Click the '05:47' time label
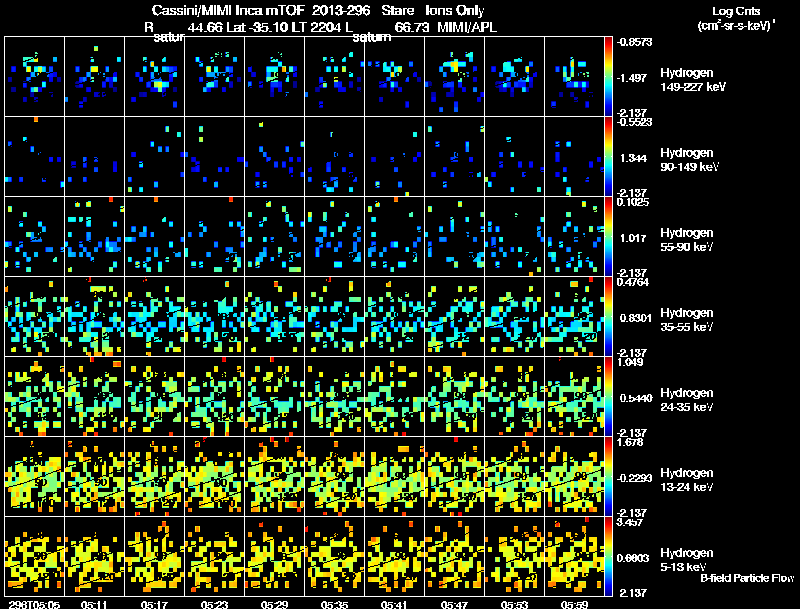This screenshot has height=609, width=800. 454,604
